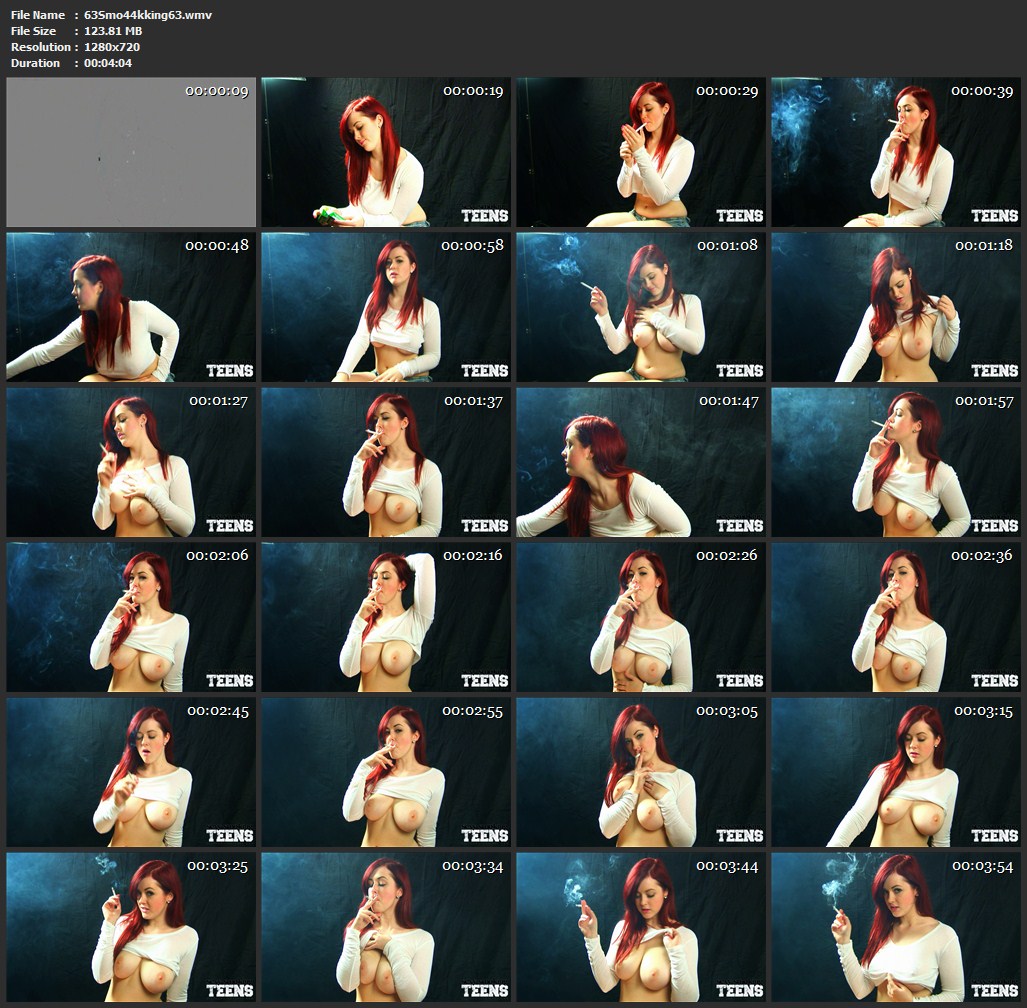Screen dimensions: 1027x1008
Task: Click the frame stamped 00:01:57
Action: [x=895, y=462]
